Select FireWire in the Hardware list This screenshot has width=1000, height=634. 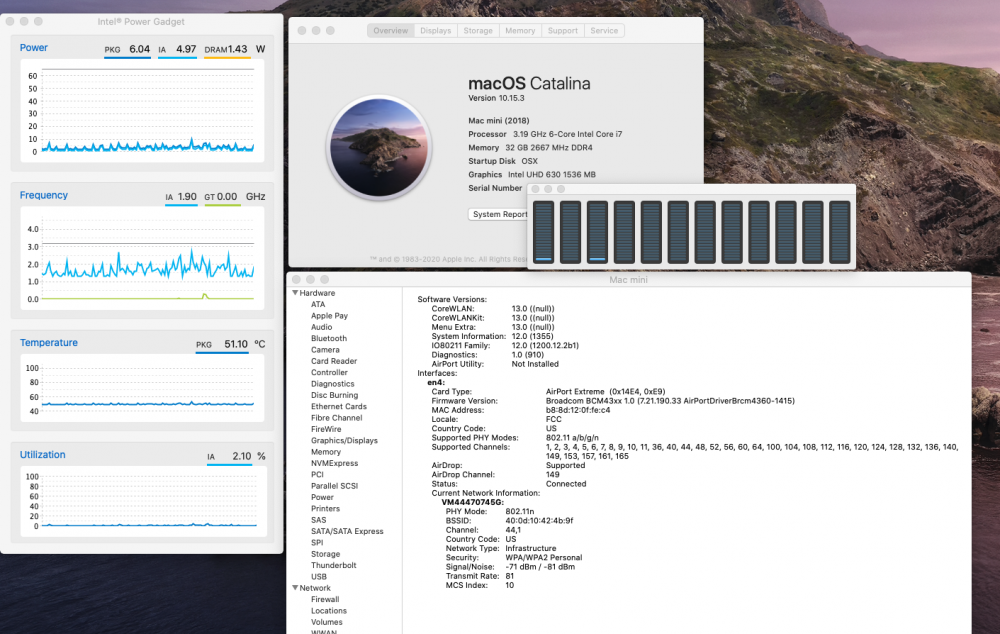(x=326, y=429)
